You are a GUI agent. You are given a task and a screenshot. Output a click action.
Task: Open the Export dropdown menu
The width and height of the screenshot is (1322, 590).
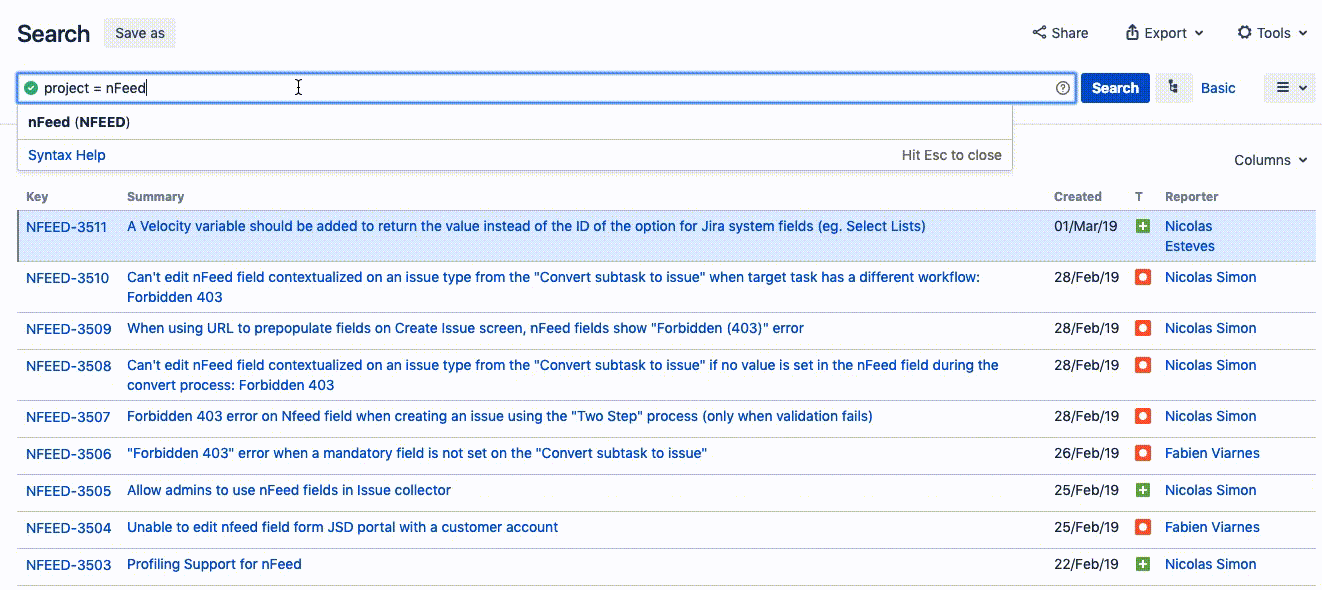click(x=1164, y=33)
